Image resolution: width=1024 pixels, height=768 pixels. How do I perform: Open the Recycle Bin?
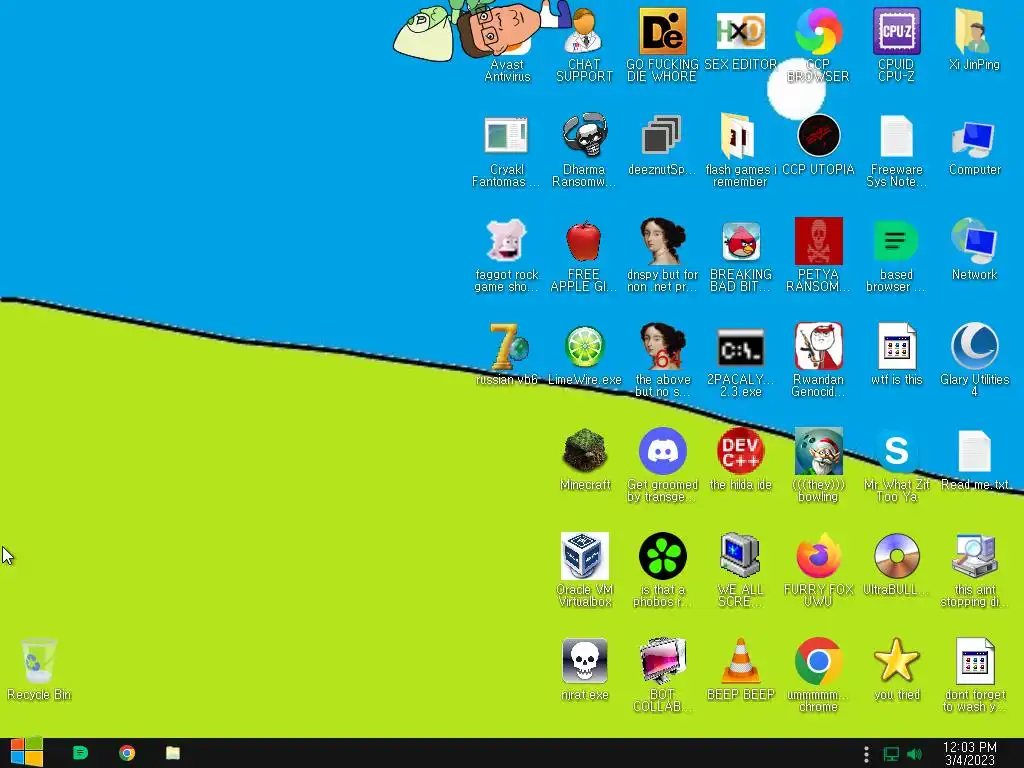[x=39, y=670]
